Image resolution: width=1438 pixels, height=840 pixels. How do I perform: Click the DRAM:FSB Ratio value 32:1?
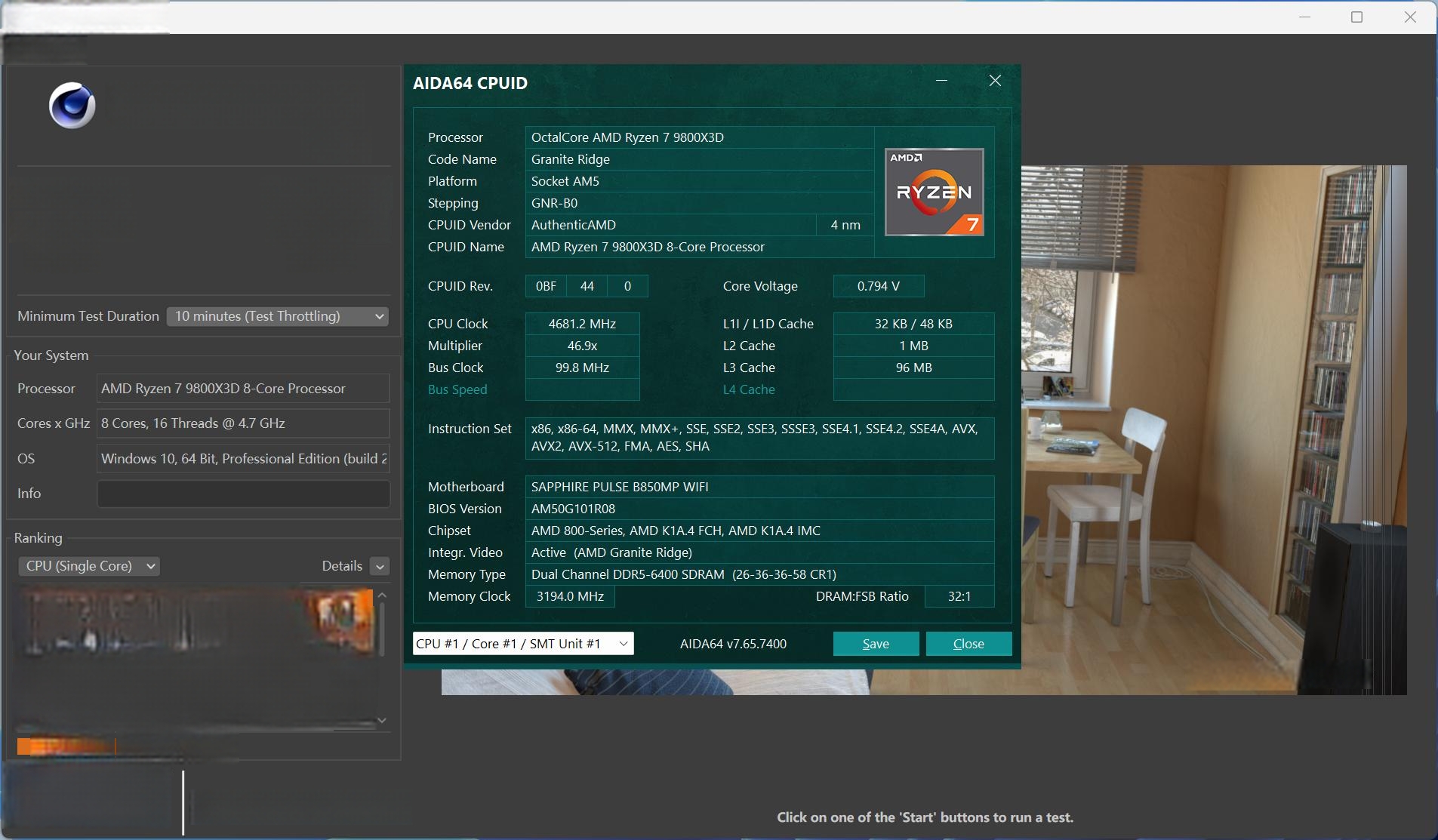tap(959, 596)
